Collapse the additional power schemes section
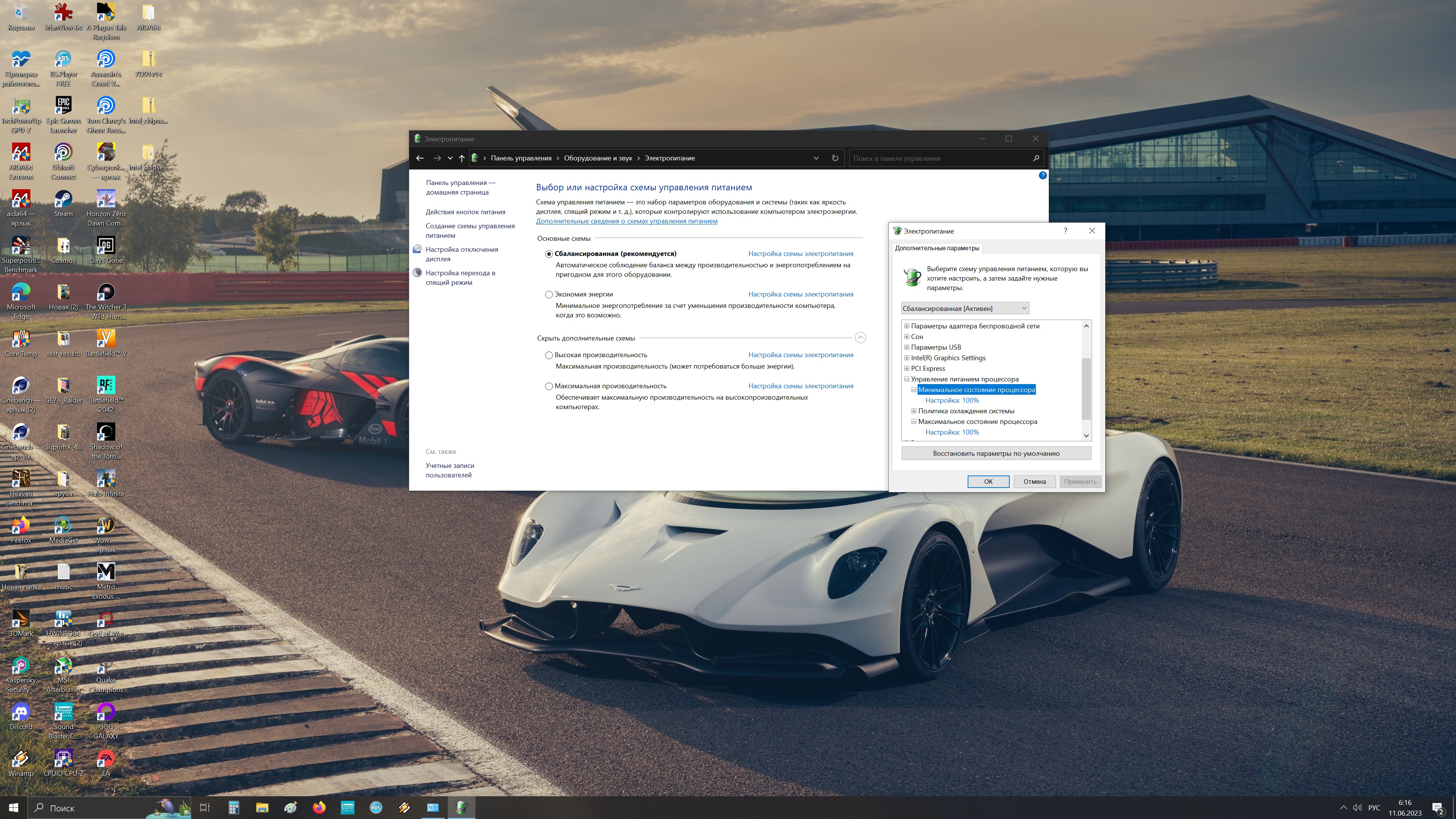Image resolution: width=1456 pixels, height=819 pixels. pos(860,338)
